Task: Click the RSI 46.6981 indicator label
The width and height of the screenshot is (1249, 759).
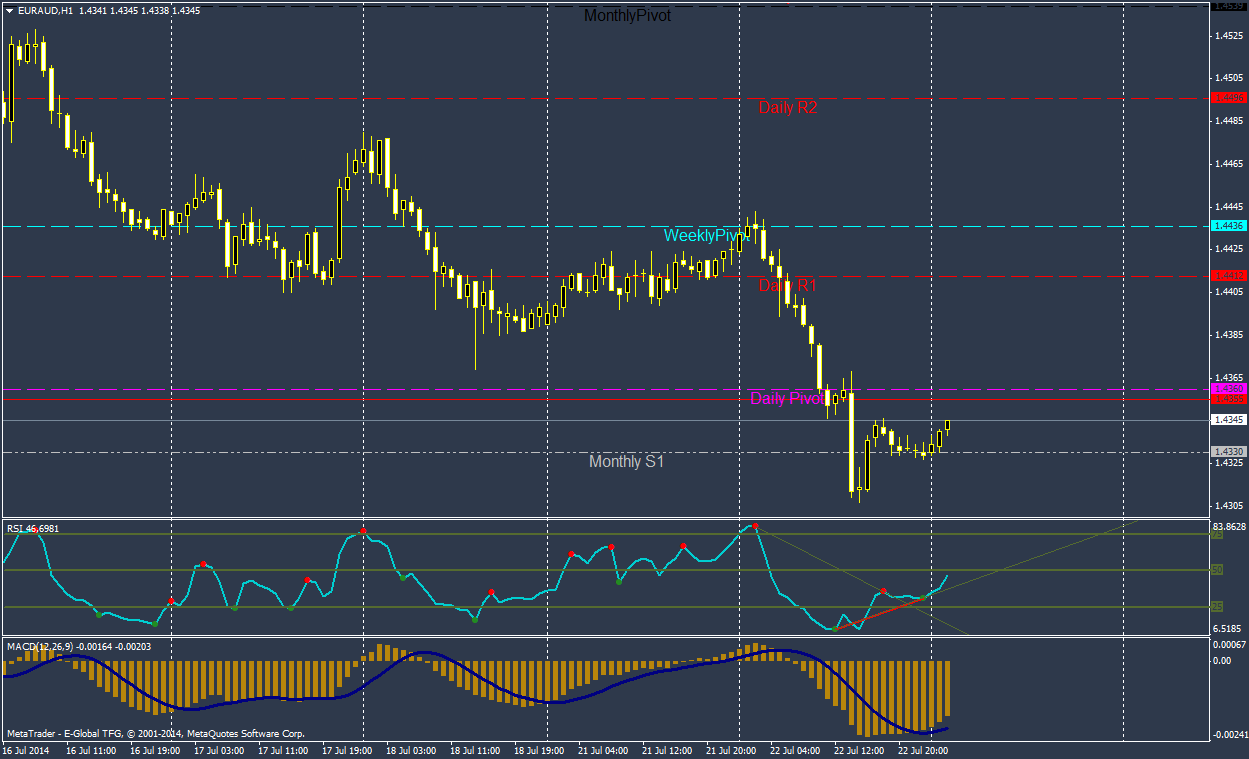Action: tap(33, 528)
